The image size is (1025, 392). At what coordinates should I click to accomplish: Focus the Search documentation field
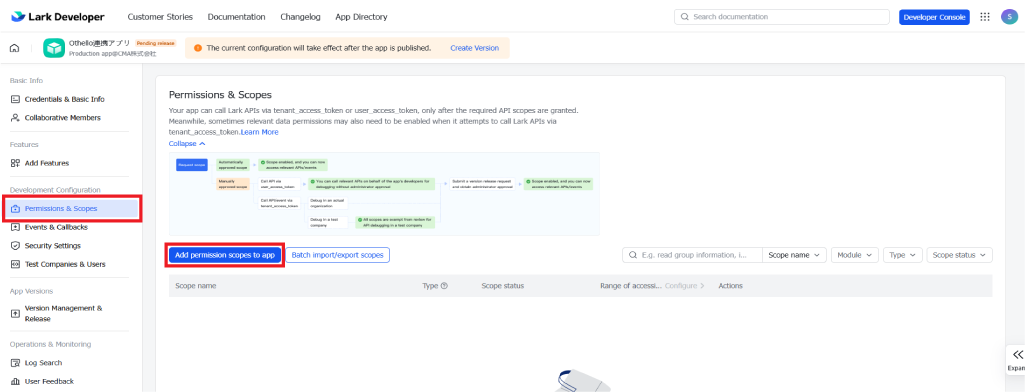pyautogui.click(x=782, y=17)
